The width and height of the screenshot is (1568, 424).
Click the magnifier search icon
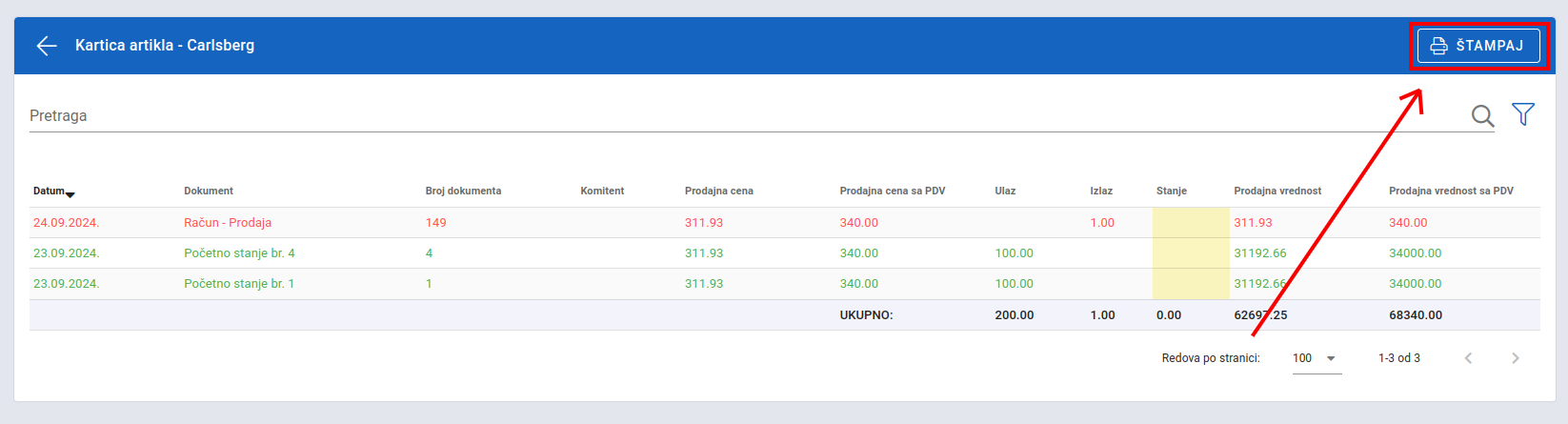pos(1482,115)
